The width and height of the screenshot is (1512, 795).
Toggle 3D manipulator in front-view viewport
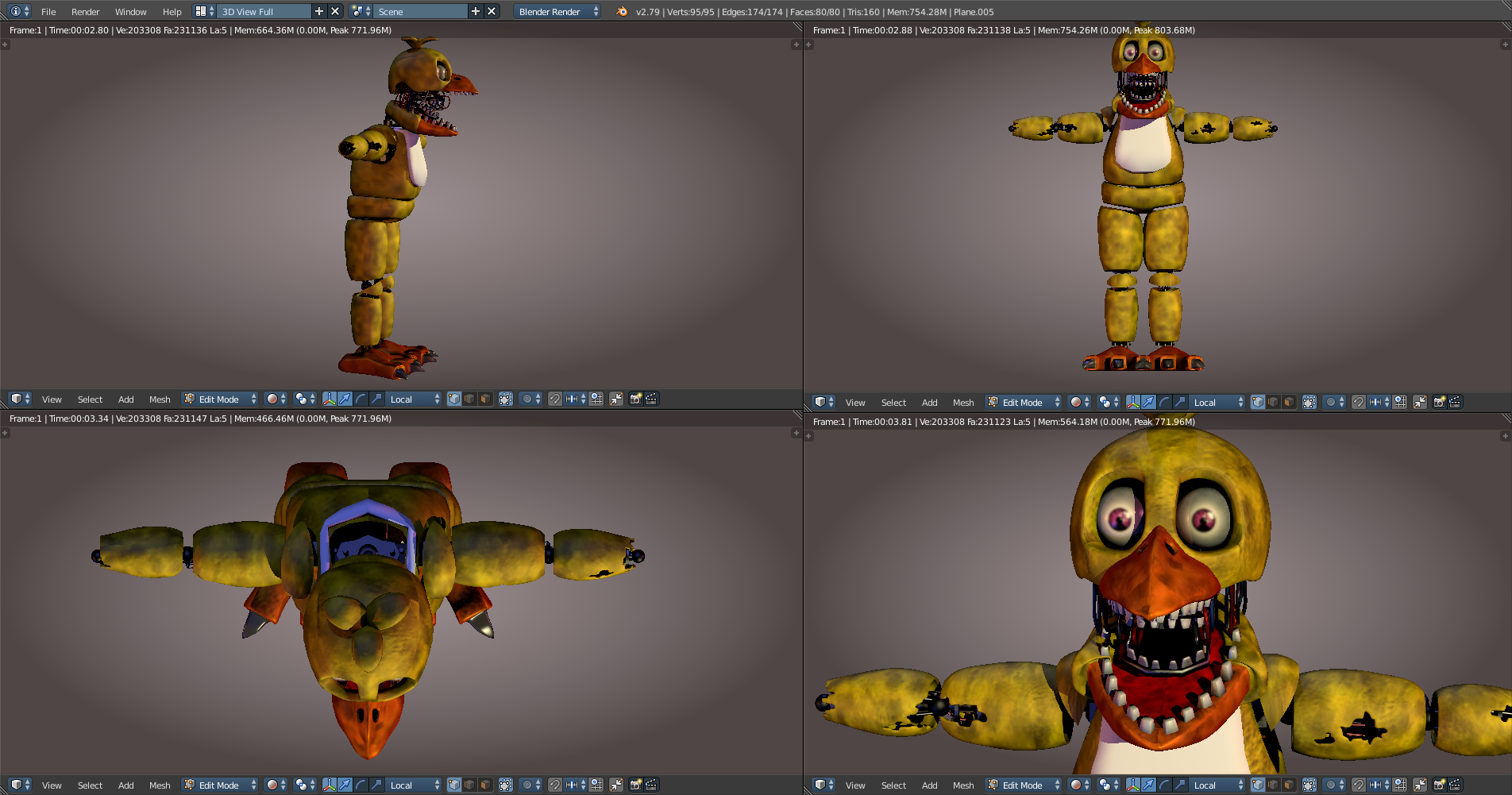(x=1132, y=402)
